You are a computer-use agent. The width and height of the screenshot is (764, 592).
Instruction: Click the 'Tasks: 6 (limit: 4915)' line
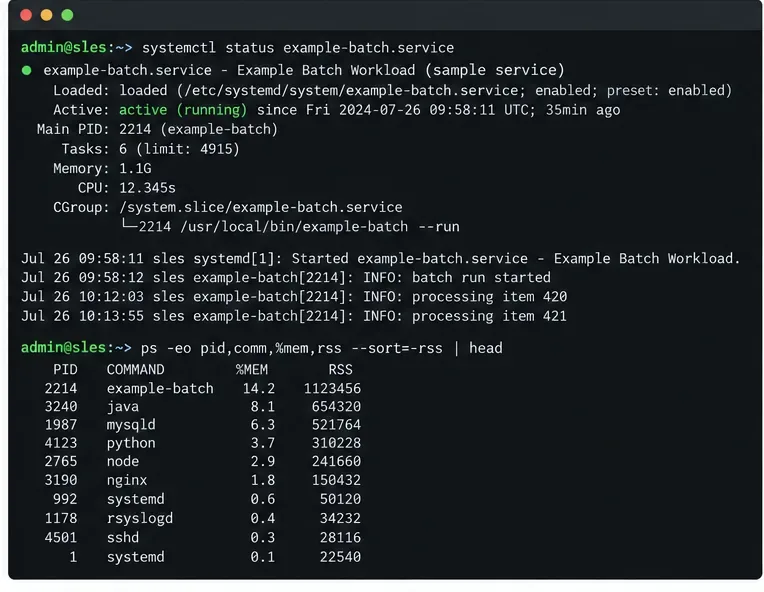(151, 149)
